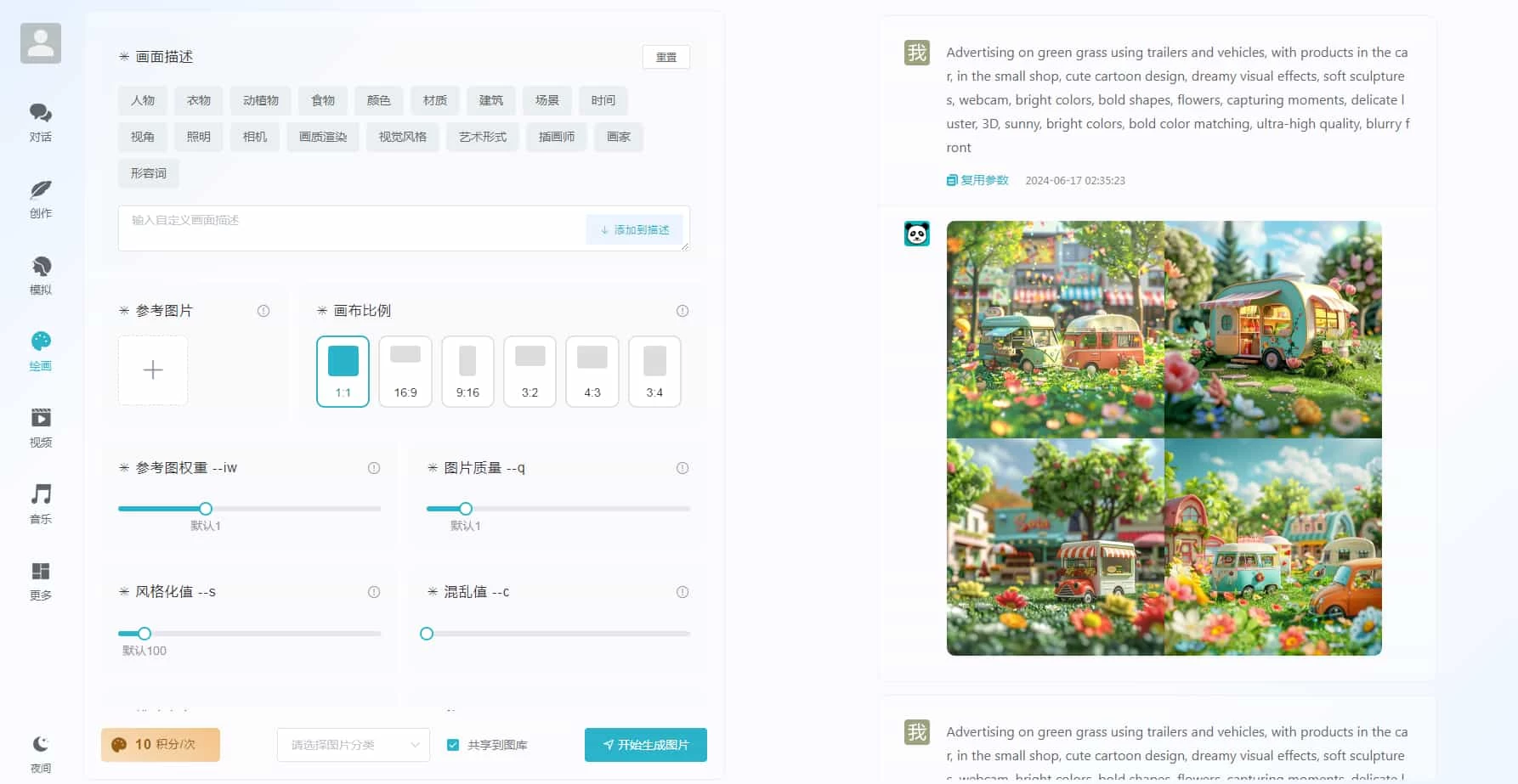Click the info icon beside 参考图片

tap(263, 311)
